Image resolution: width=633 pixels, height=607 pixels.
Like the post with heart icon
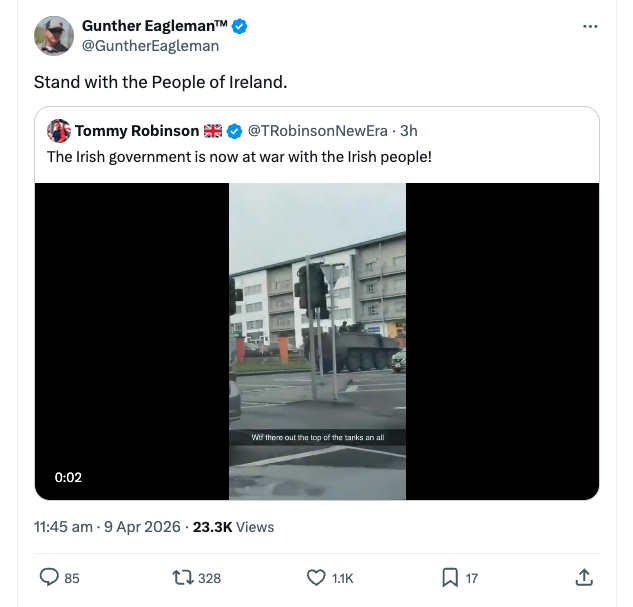click(316, 577)
